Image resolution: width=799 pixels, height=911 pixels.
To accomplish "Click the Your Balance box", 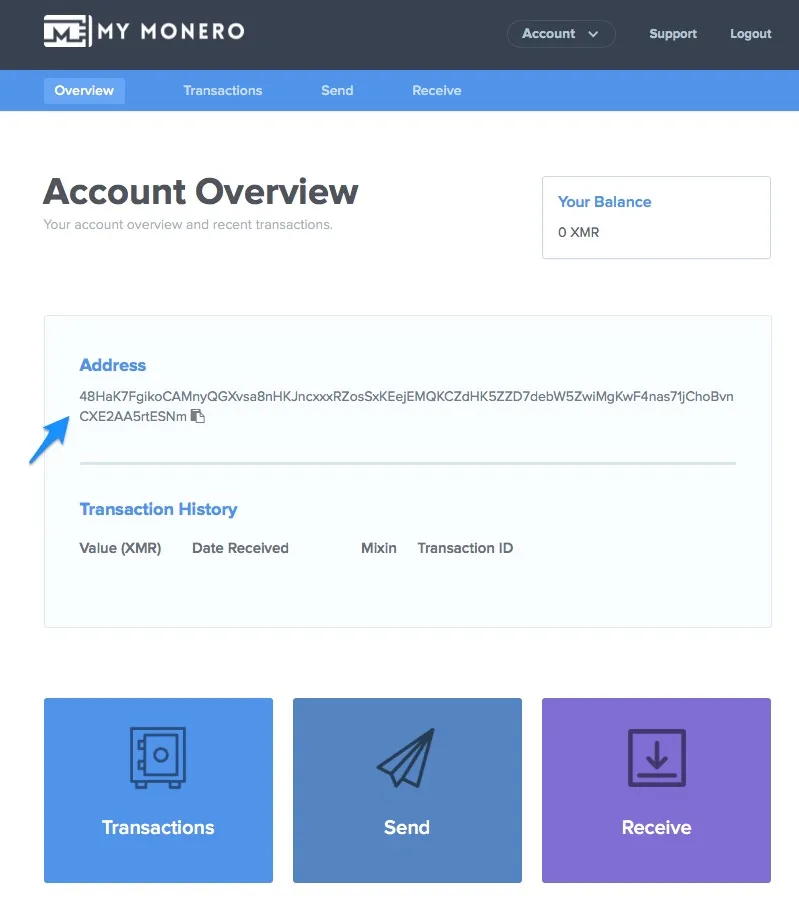I will tap(656, 217).
